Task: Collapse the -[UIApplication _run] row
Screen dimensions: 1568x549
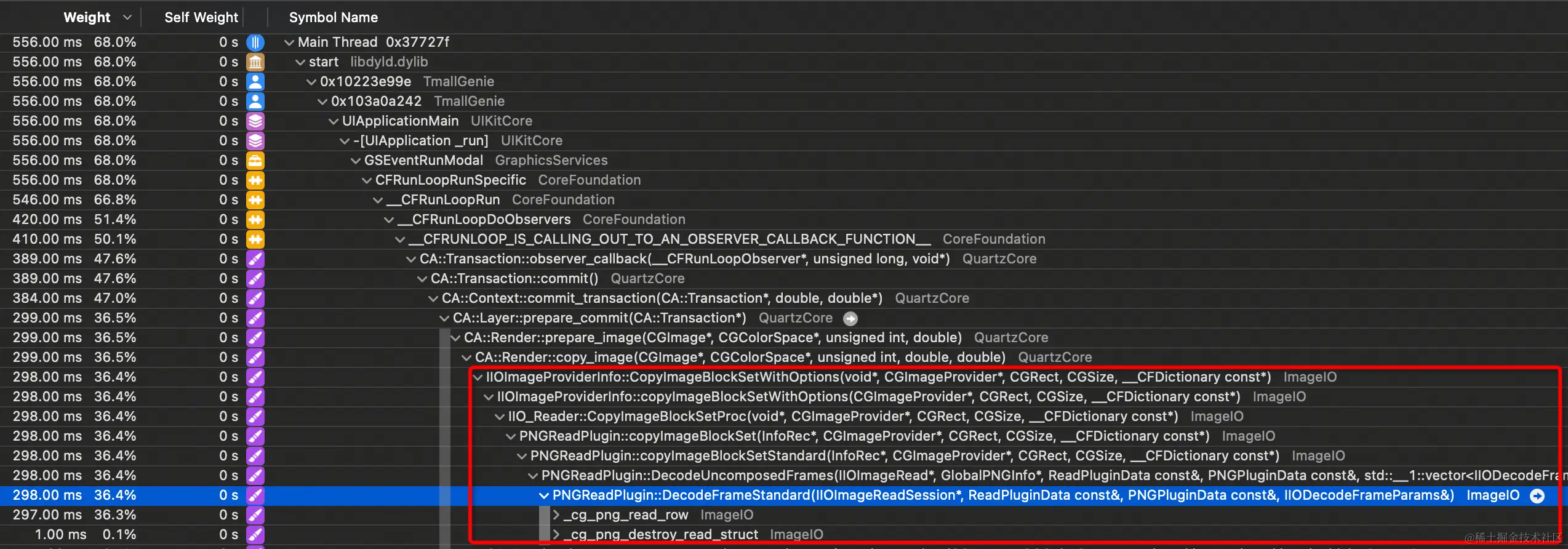Action: 344,141
